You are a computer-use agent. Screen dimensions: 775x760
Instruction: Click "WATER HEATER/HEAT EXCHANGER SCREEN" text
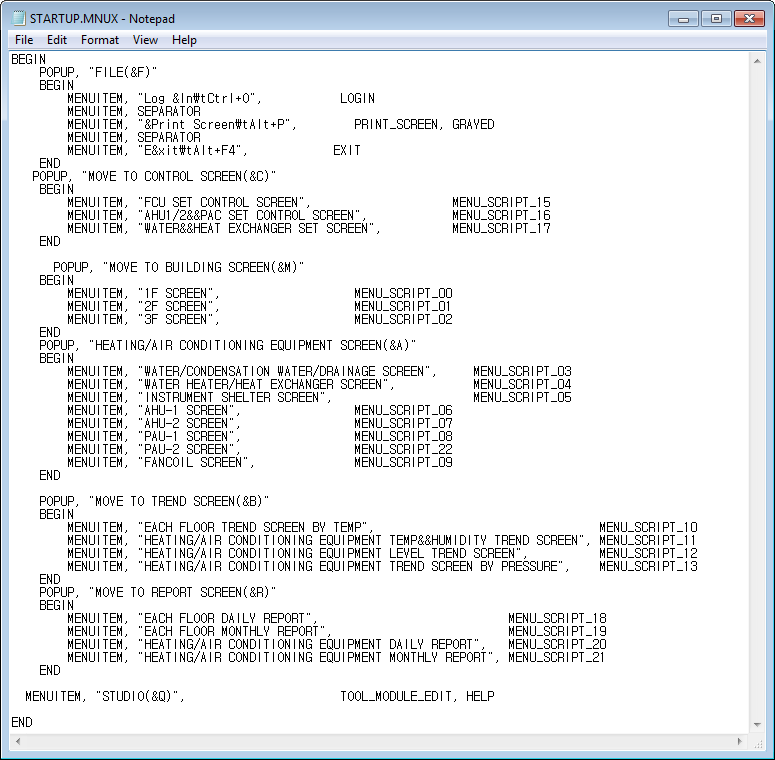(x=263, y=384)
